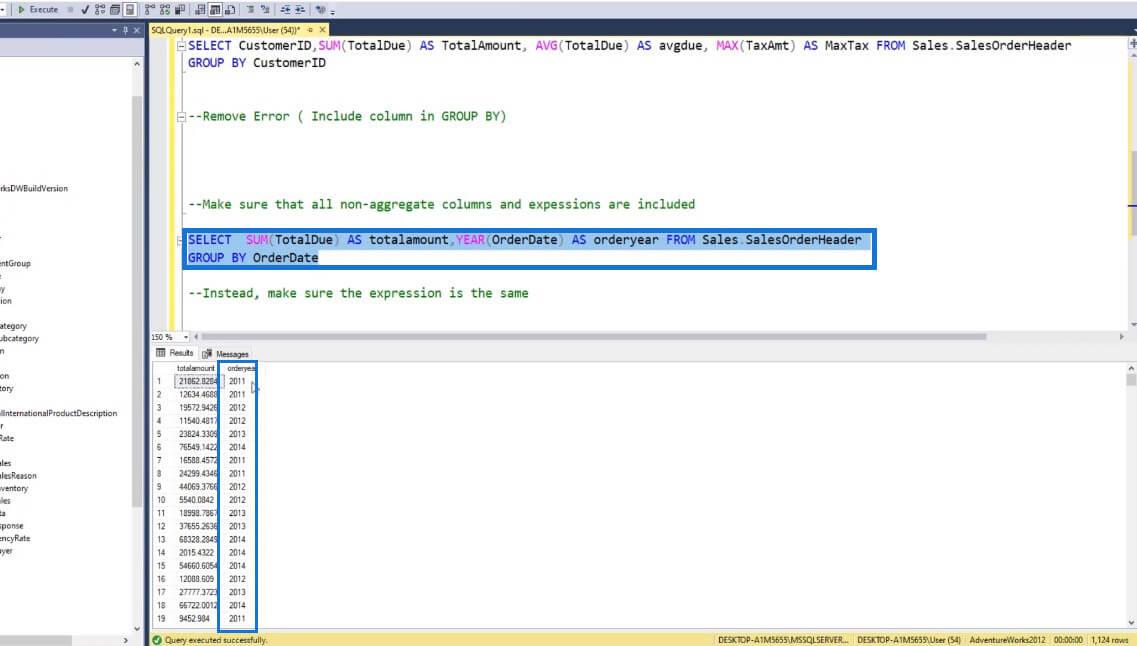Click the Object Explorer scroll down arrow

coord(137,629)
